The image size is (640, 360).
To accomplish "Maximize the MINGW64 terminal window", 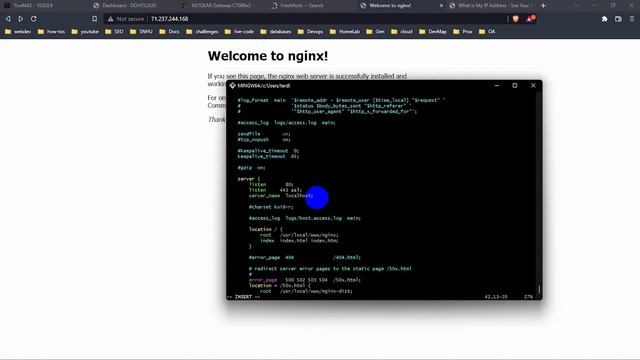I will [x=515, y=86].
